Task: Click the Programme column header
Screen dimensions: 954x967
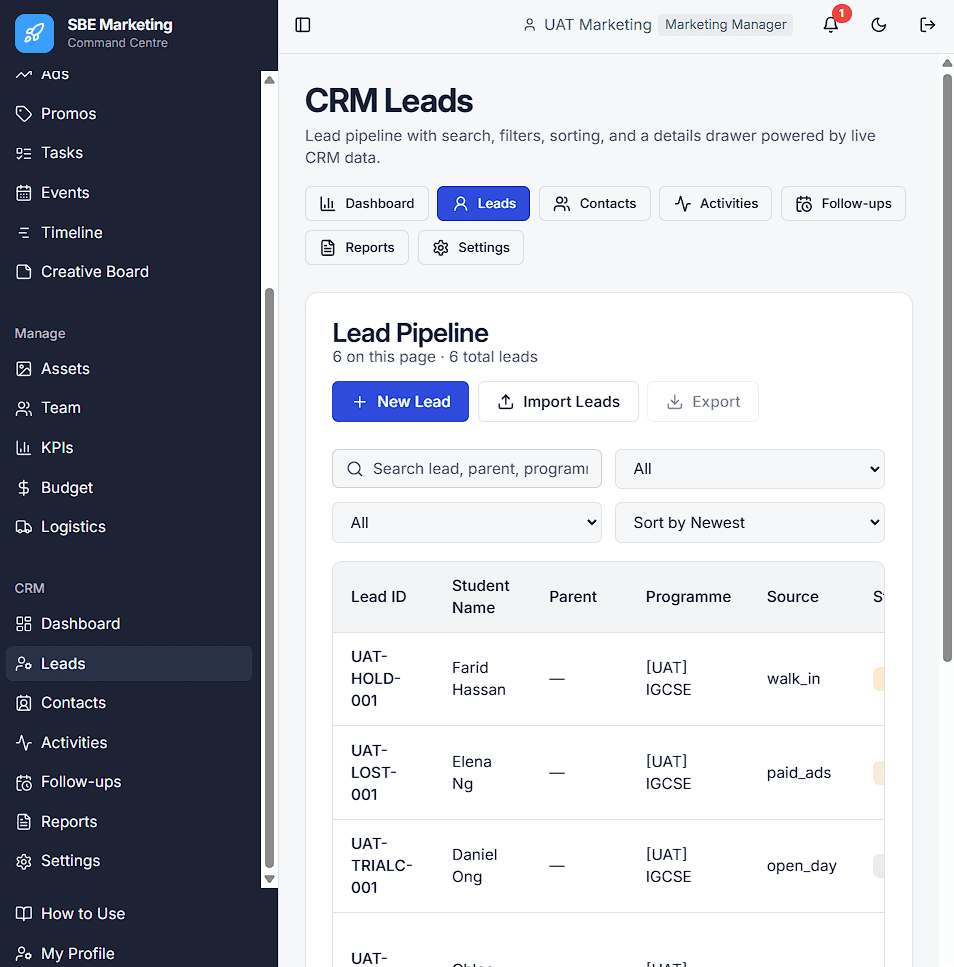Action: click(688, 597)
